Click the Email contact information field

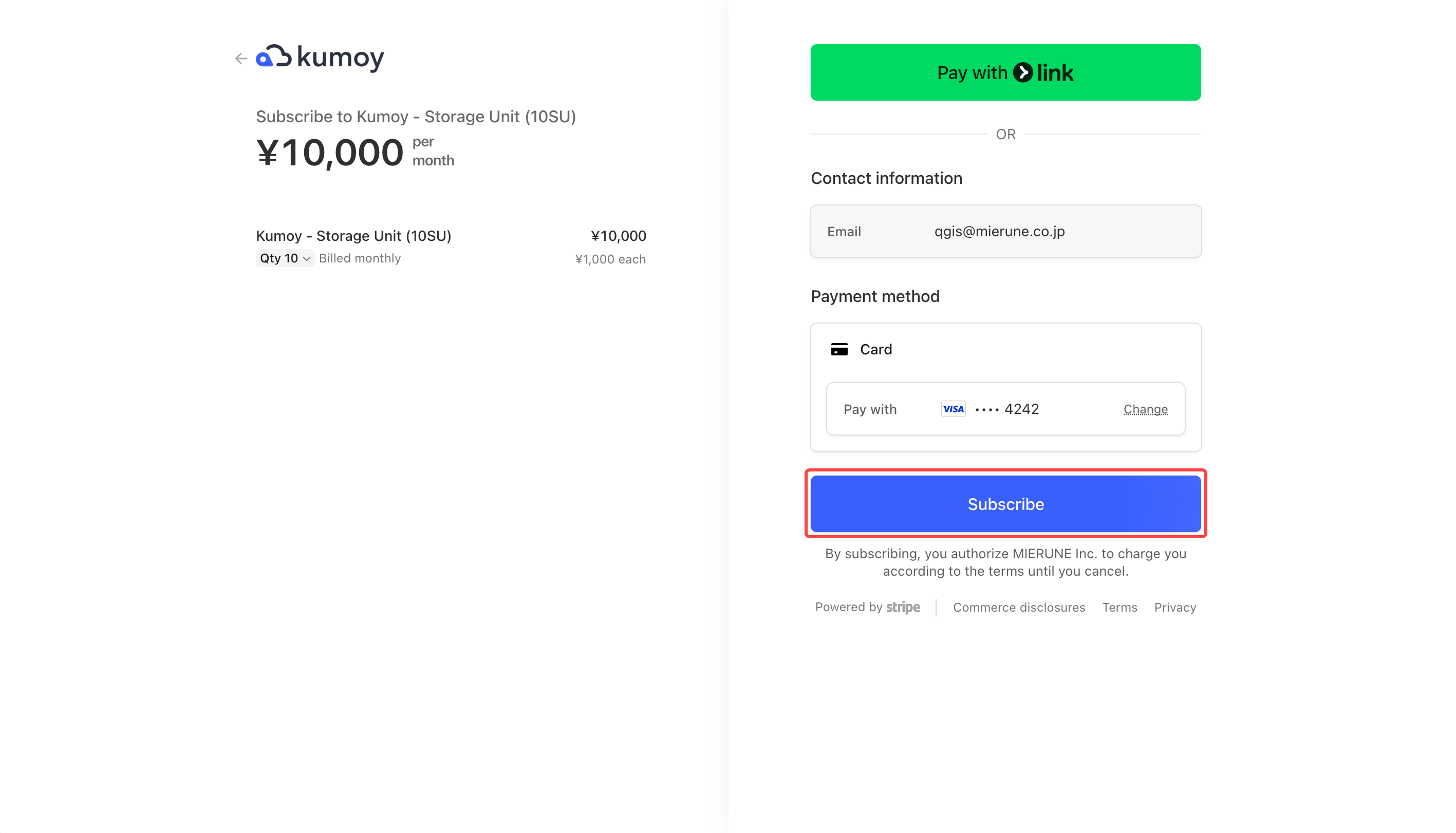[x=1005, y=232]
